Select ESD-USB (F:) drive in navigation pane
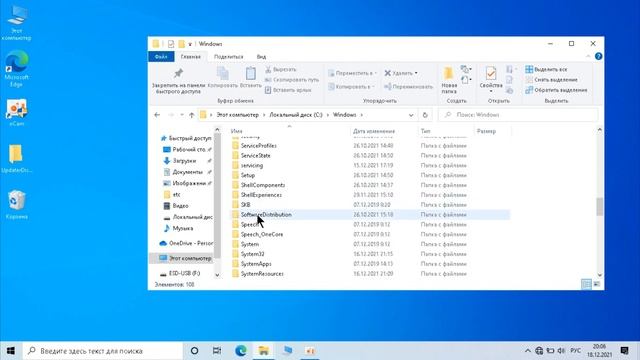This screenshot has height=360, width=640. point(180,273)
